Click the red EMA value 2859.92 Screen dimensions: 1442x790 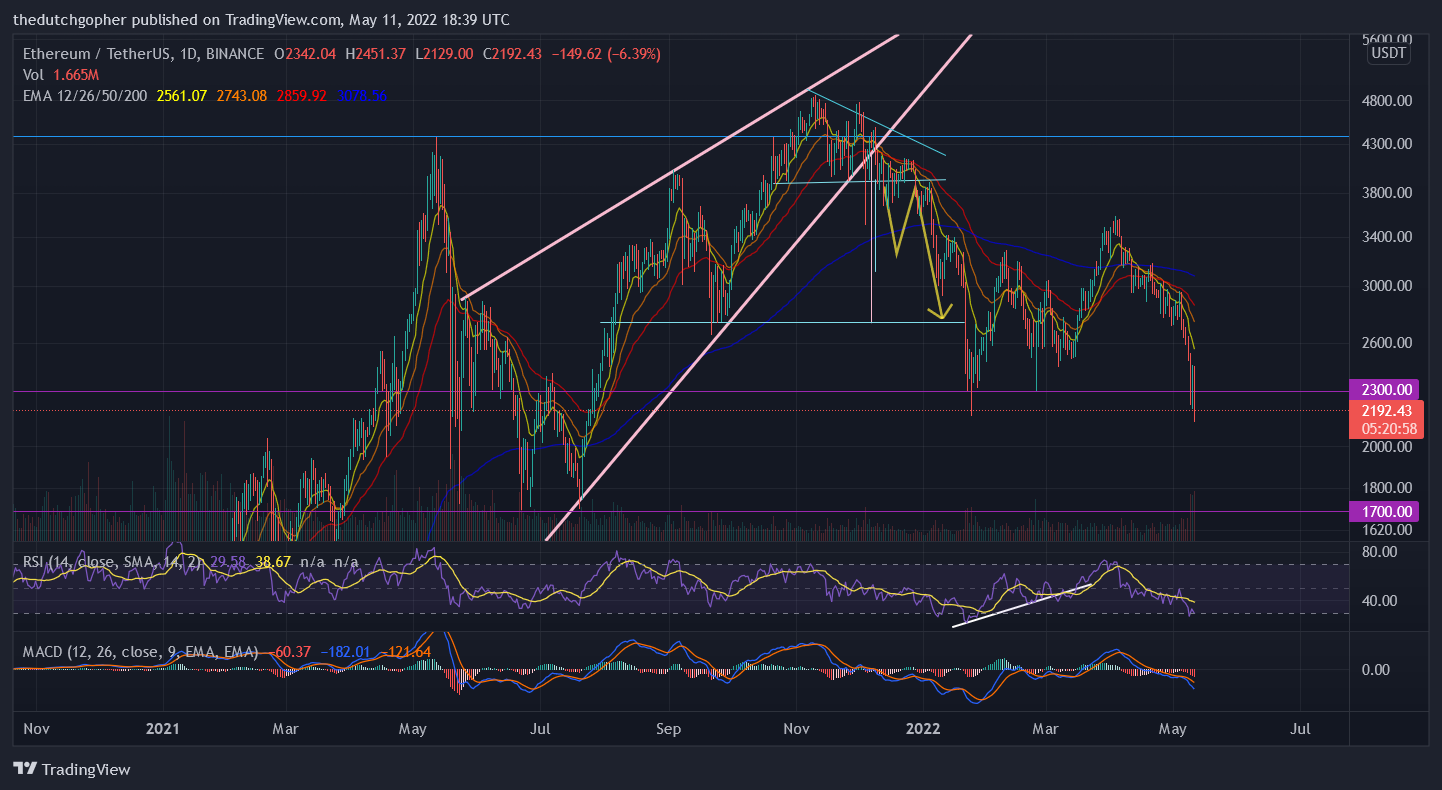click(x=301, y=95)
